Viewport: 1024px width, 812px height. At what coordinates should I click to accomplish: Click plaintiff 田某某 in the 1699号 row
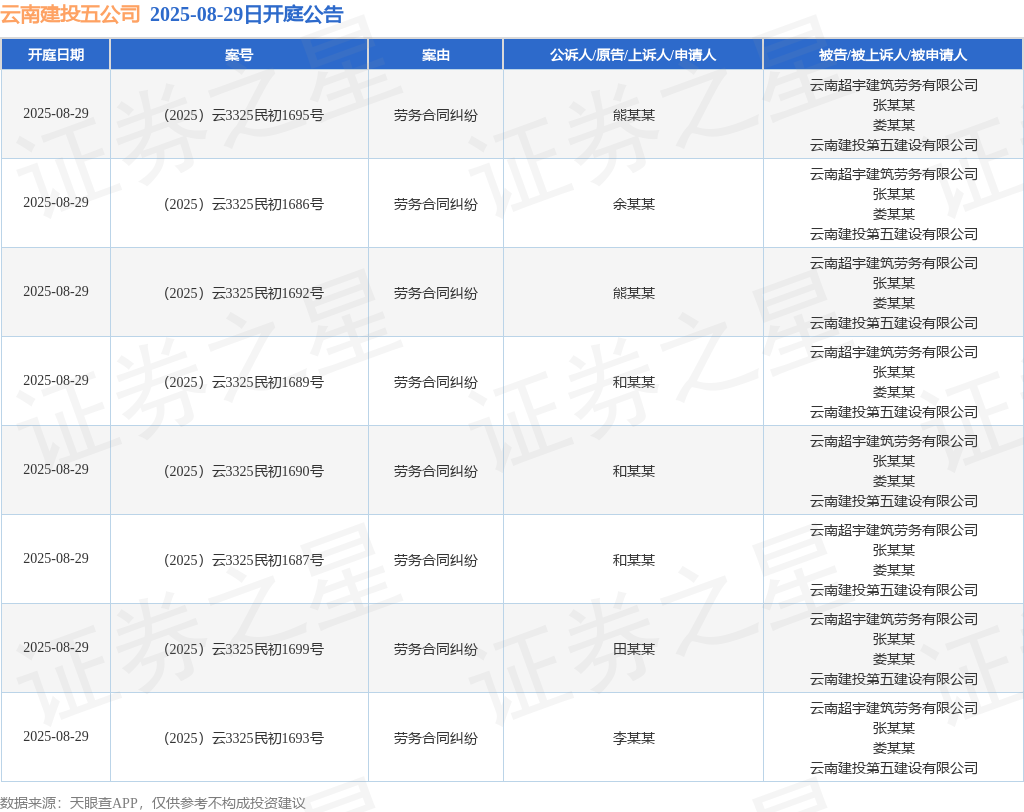pos(633,649)
